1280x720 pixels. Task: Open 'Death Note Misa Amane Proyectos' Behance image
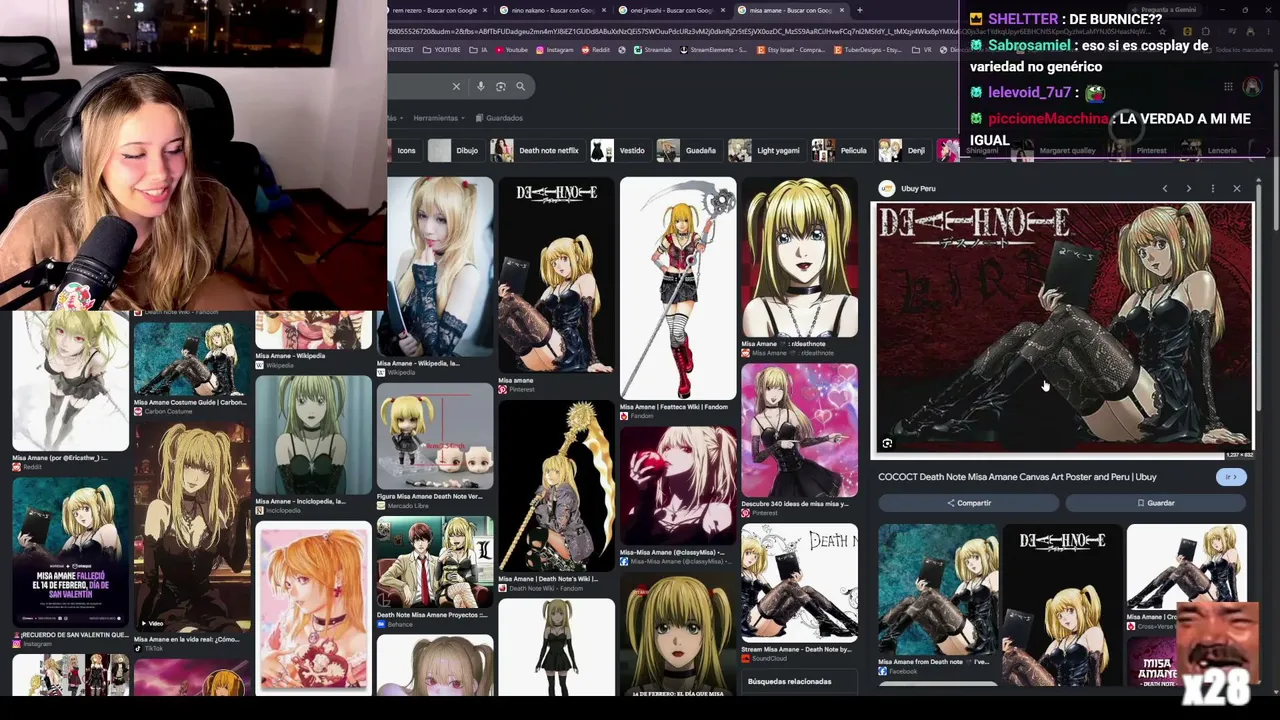(x=435, y=563)
